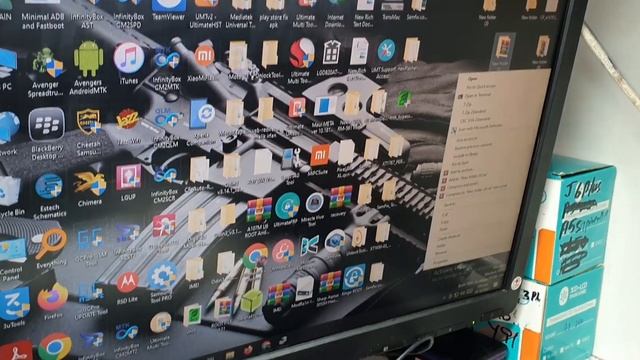640x360 pixels.
Task: Launch the RSD Lite Motorola icon
Action: pos(127,283)
